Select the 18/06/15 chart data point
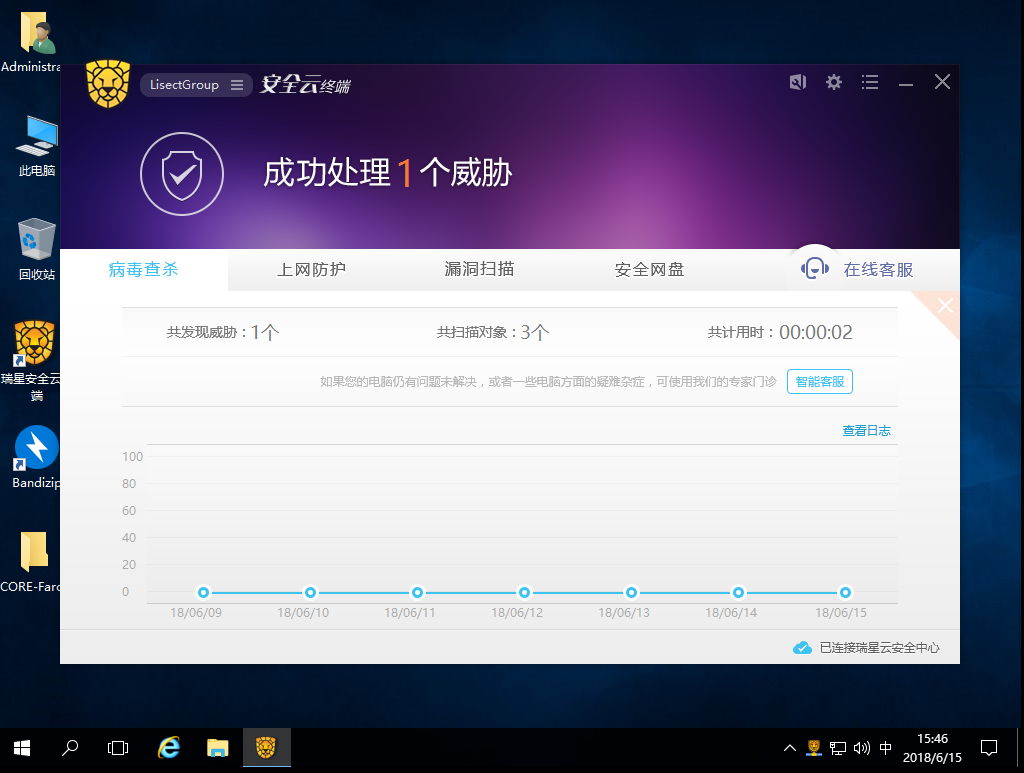The width and height of the screenshot is (1024, 773). coord(845,593)
